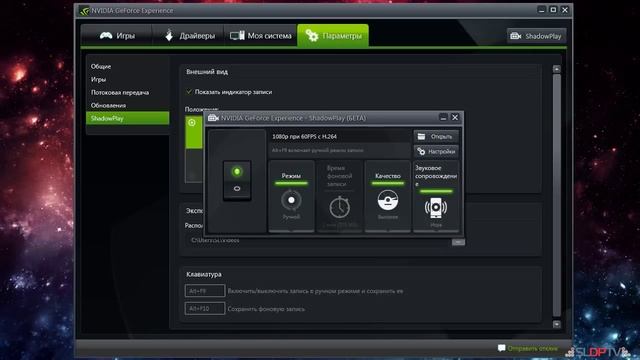Click the scroll down arrow of settings panel

coord(556,324)
